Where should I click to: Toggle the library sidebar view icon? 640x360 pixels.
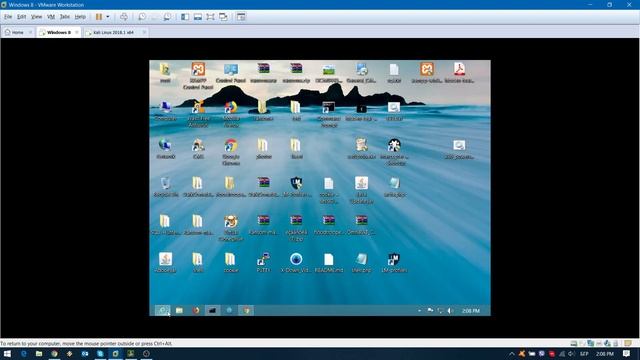pos(185,17)
